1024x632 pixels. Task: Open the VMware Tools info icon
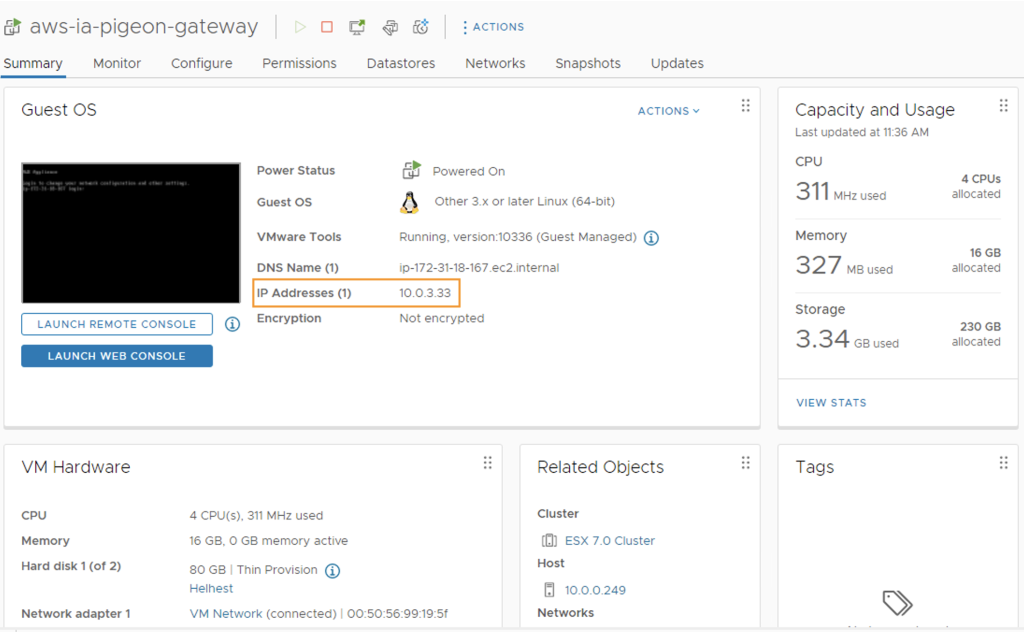coord(649,237)
